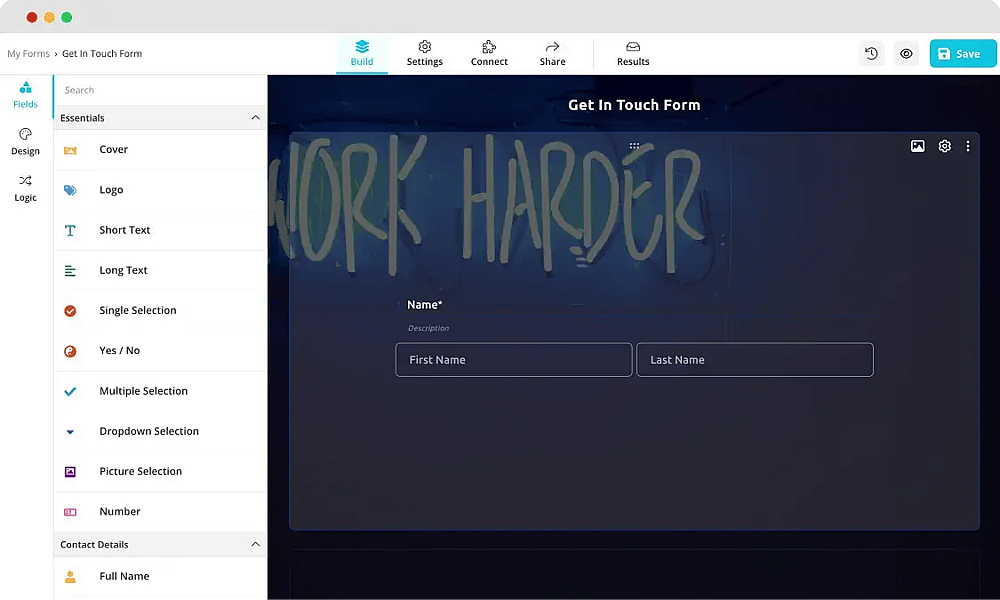Click the drag handle above the cover

pos(634,146)
